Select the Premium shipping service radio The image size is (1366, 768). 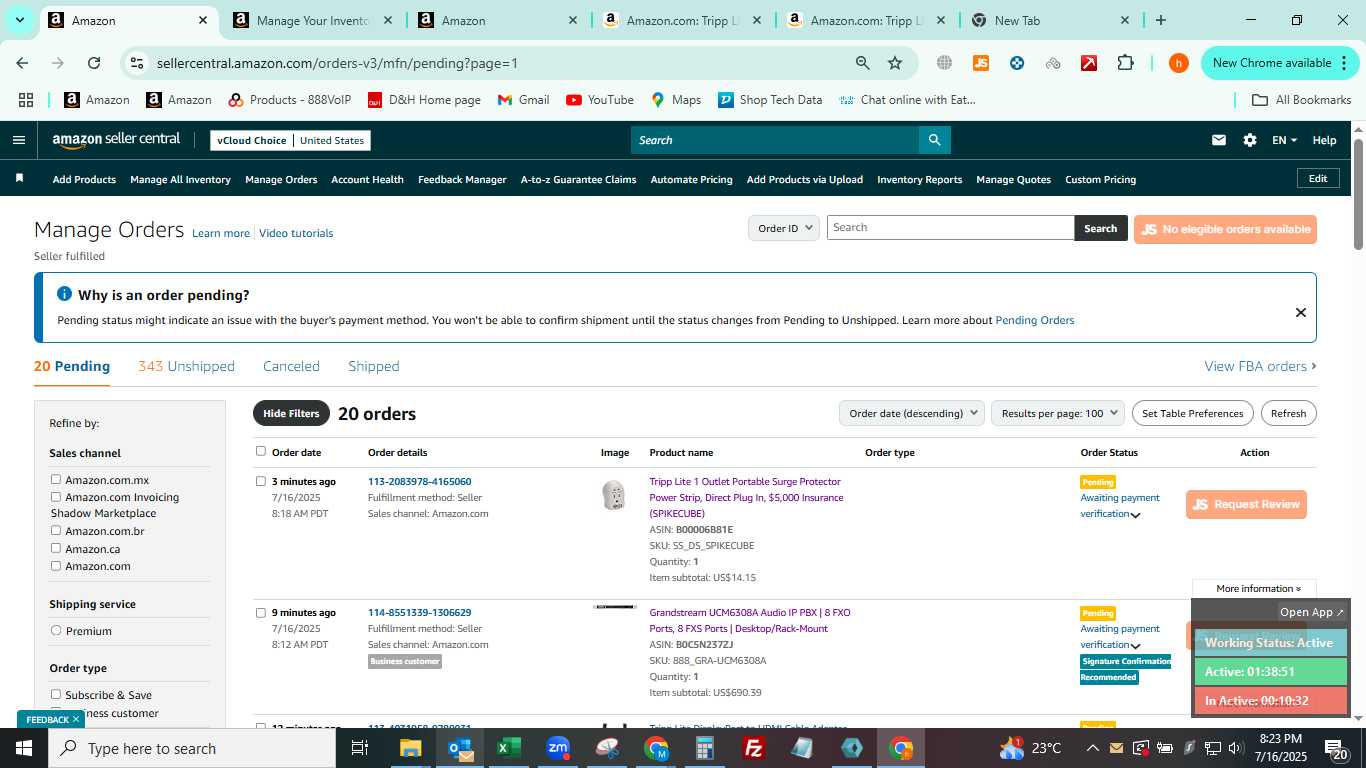click(x=56, y=631)
